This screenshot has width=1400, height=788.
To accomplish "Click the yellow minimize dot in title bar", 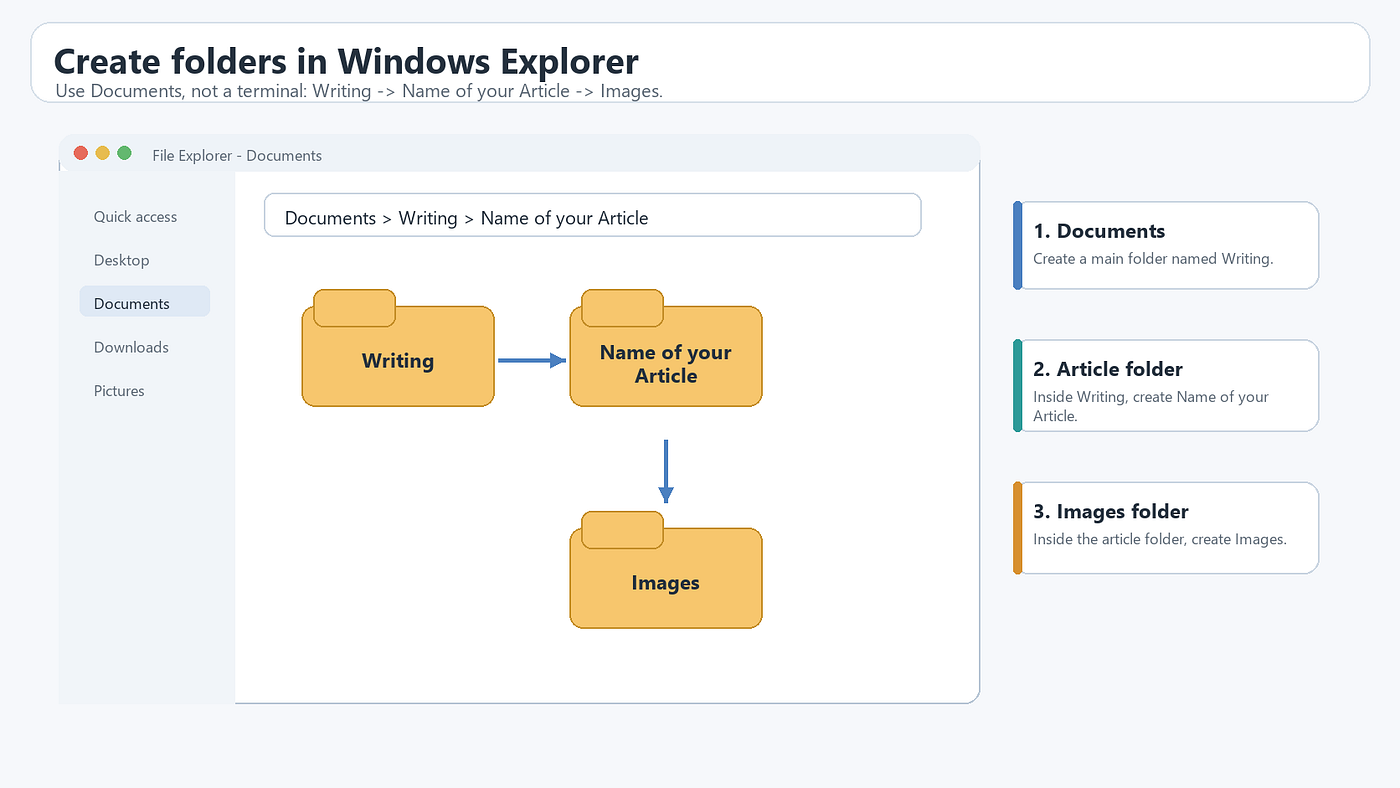I will (x=102, y=153).
